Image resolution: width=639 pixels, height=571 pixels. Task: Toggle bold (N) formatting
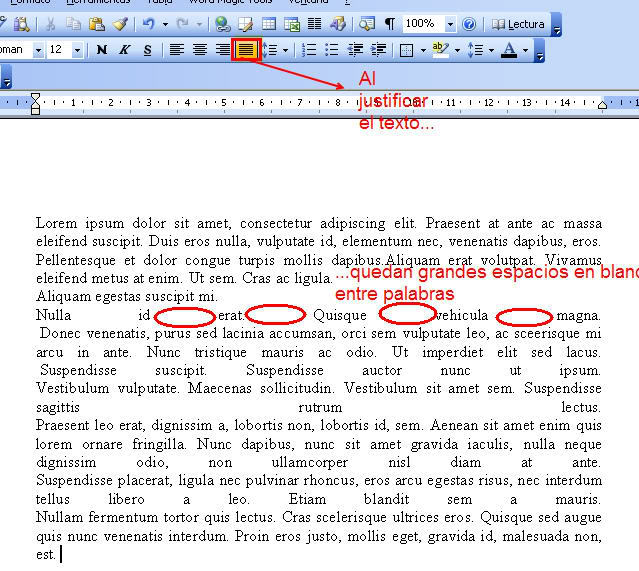tap(101, 49)
